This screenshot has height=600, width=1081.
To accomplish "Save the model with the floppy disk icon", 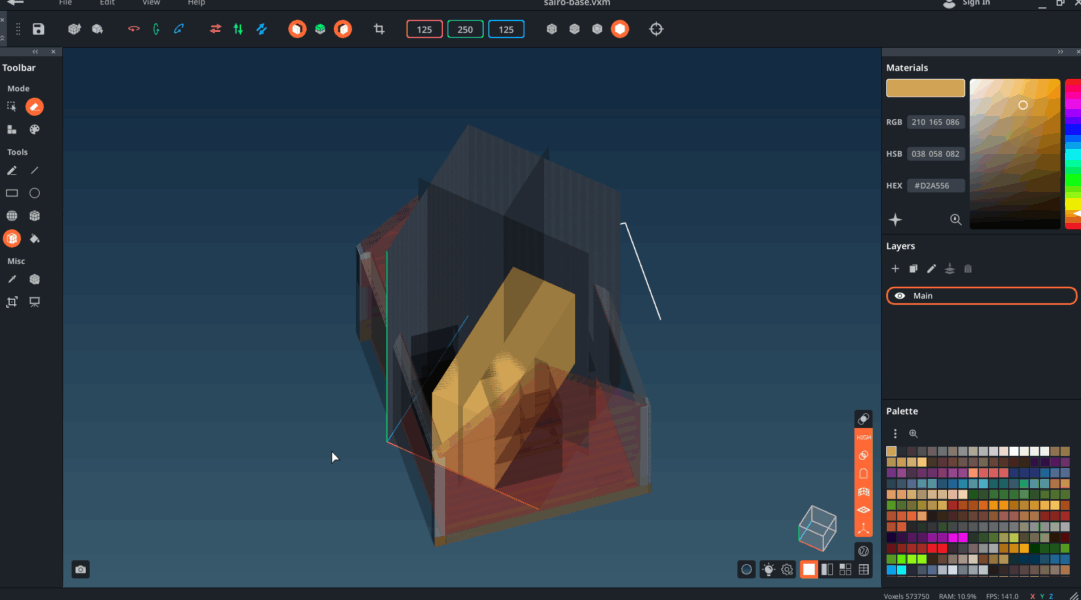I will click(39, 29).
